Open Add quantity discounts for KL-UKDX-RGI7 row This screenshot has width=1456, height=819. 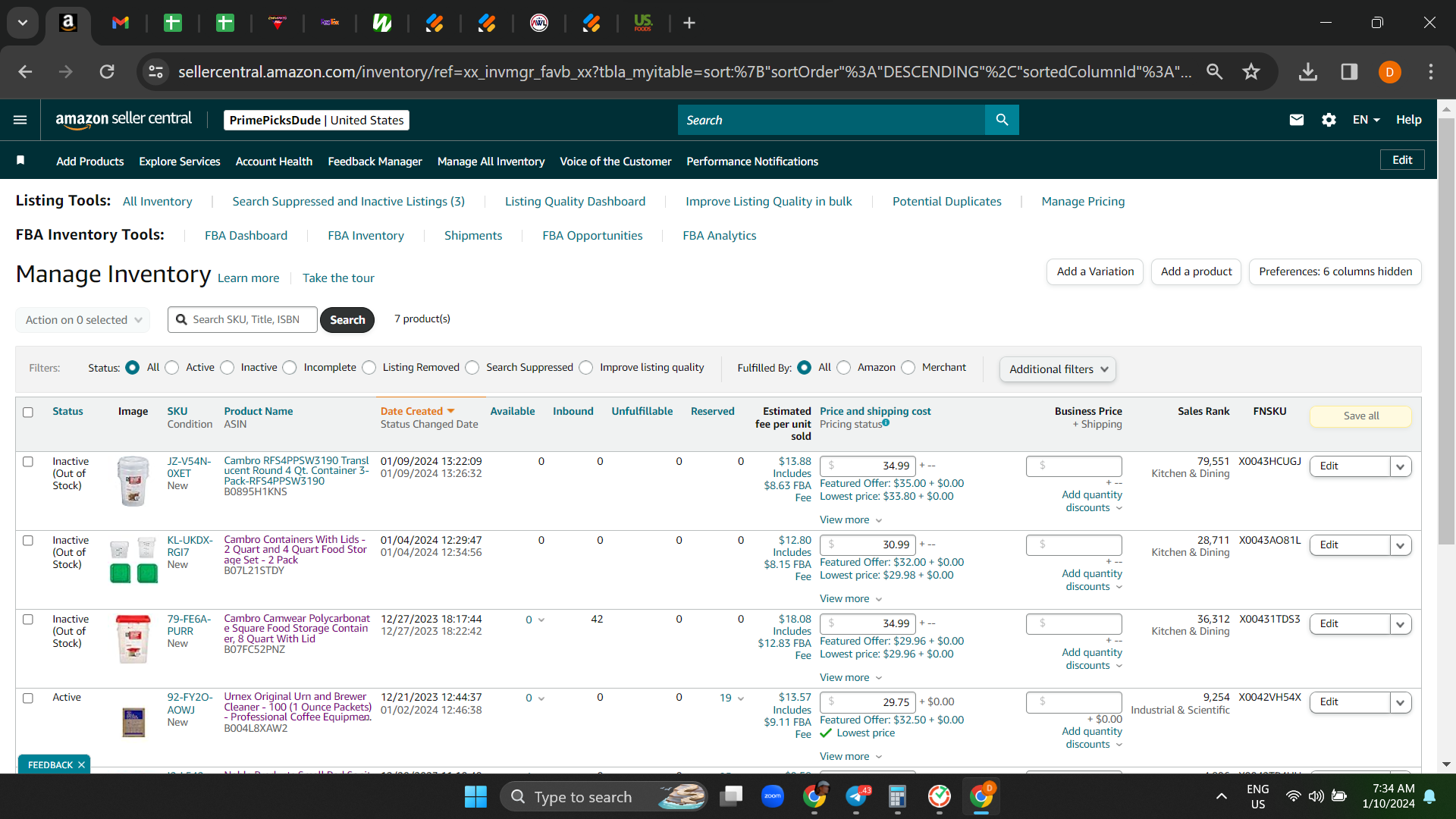click(x=1092, y=580)
